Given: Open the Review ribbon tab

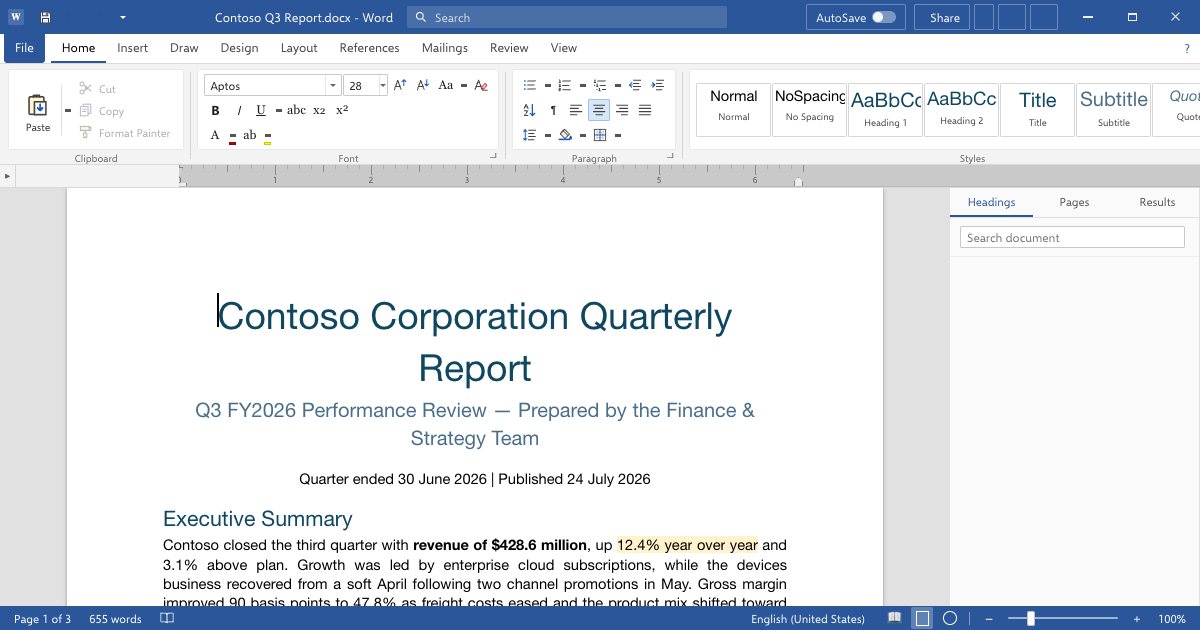Looking at the screenshot, I should pos(509,48).
